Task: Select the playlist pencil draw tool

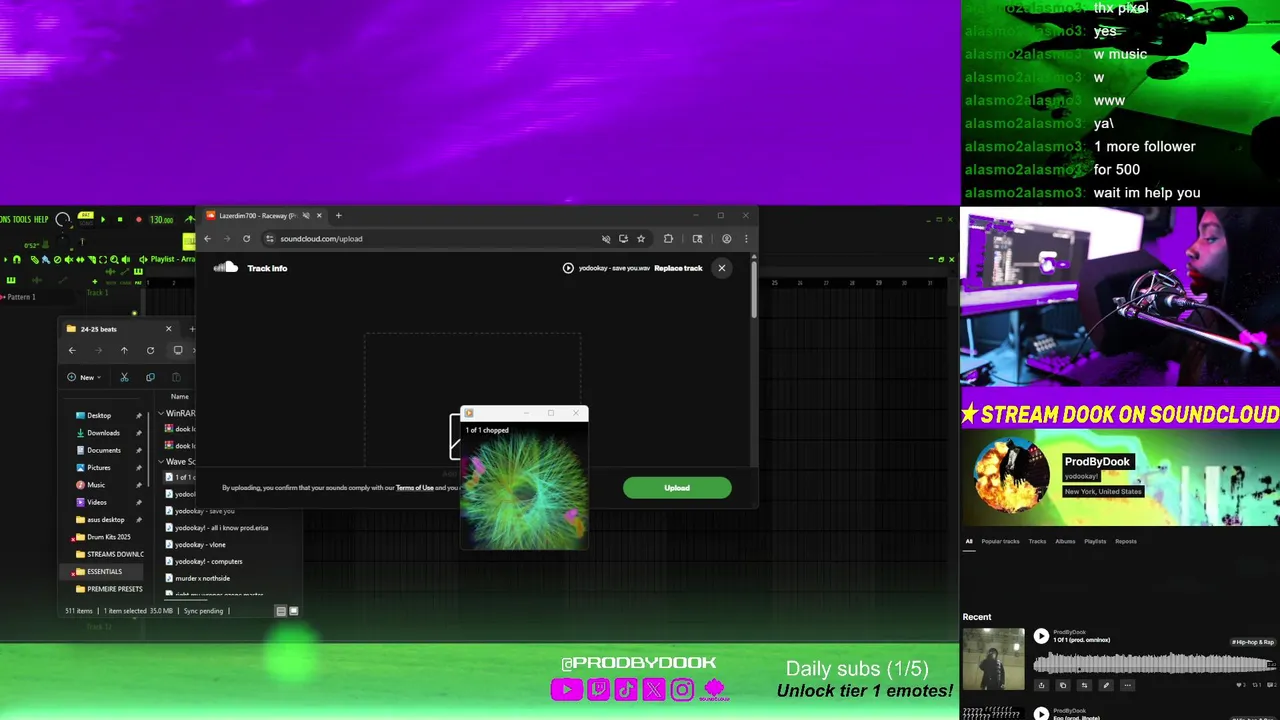Action: (x=35, y=260)
